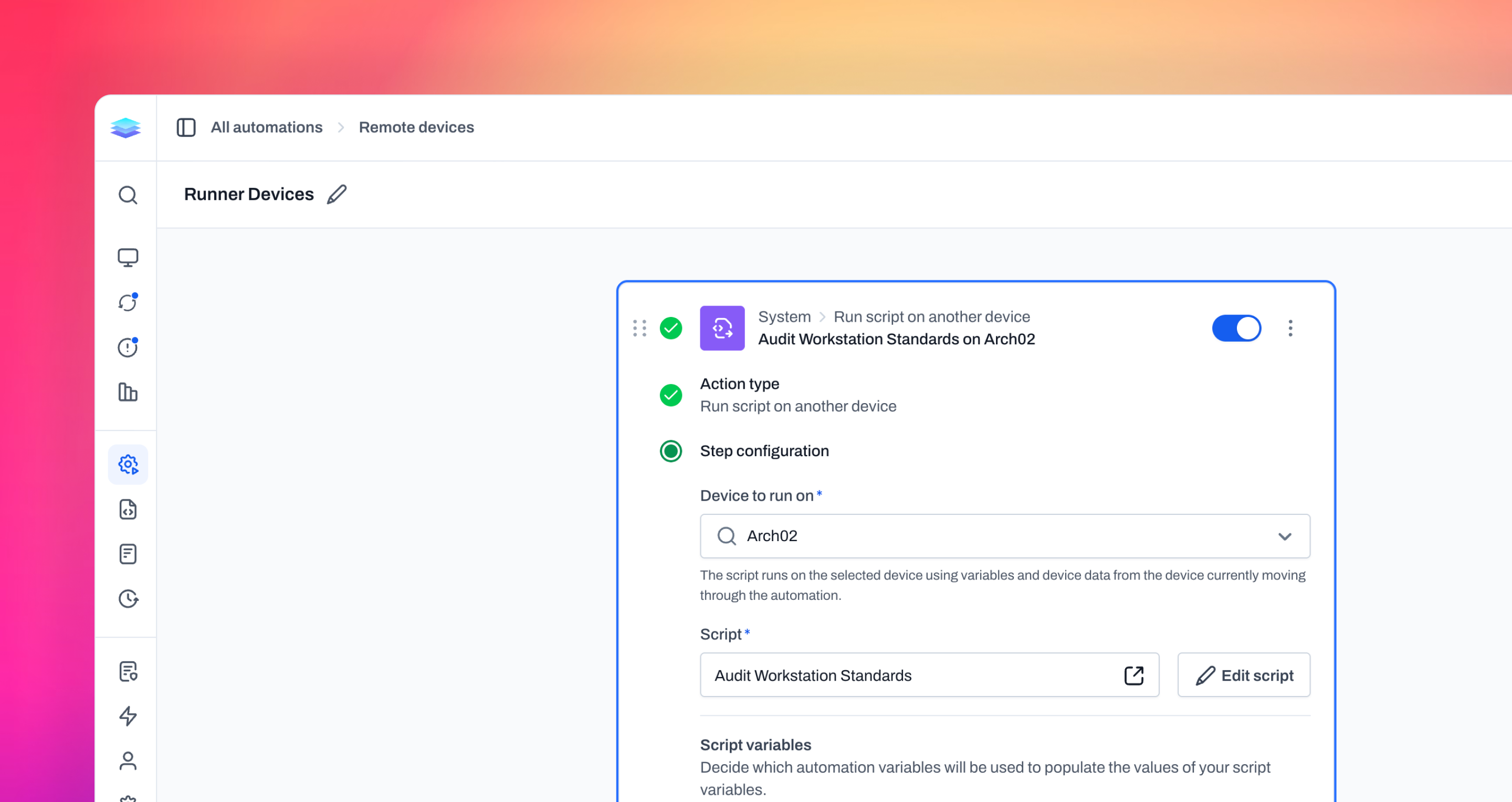Click the Runner Devices title text

pyautogui.click(x=249, y=194)
